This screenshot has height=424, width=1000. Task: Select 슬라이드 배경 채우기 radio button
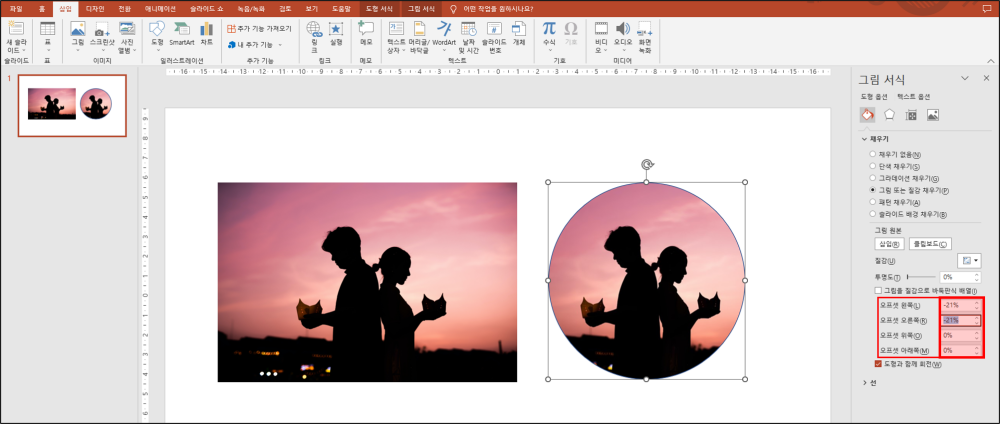click(872, 214)
